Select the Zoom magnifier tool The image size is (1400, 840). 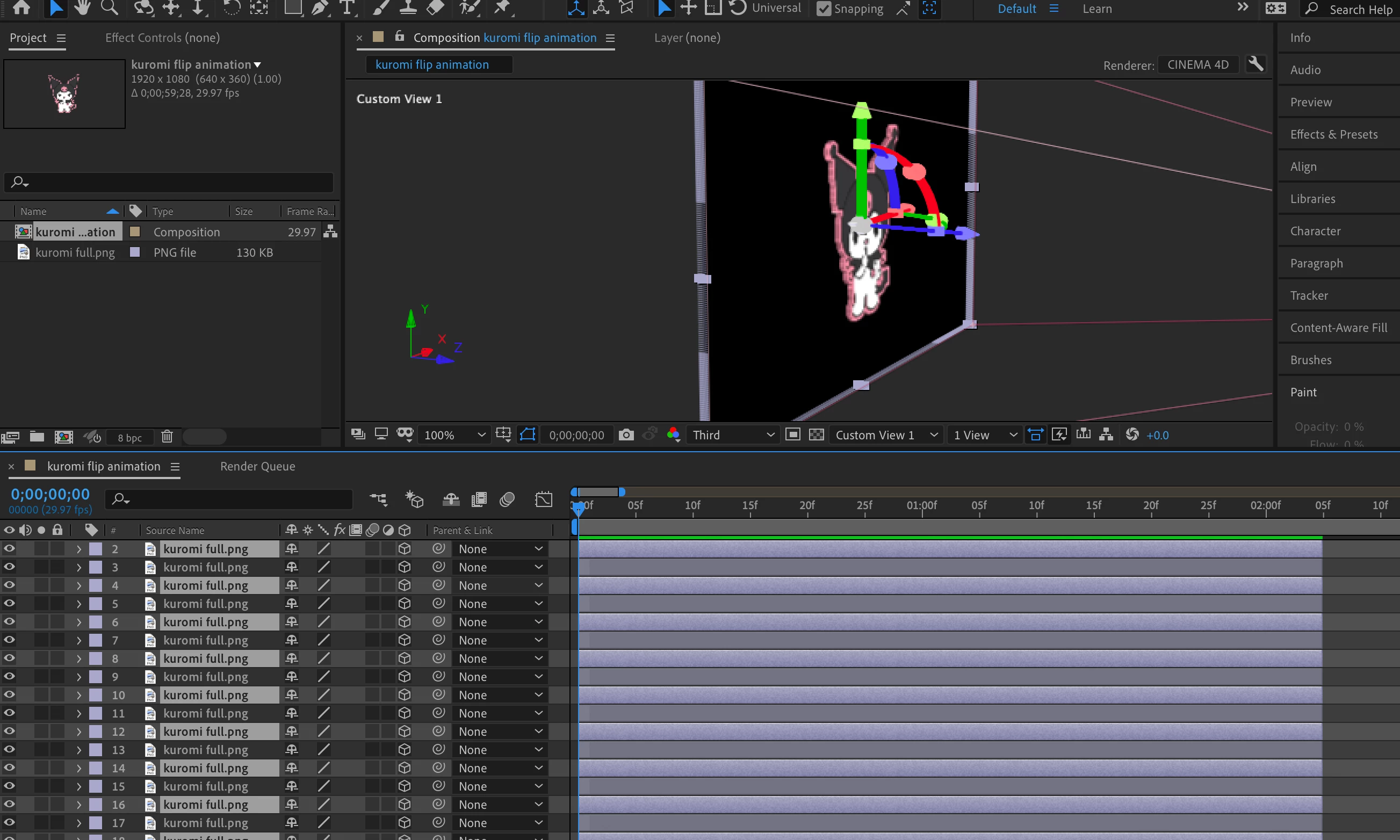(109, 8)
